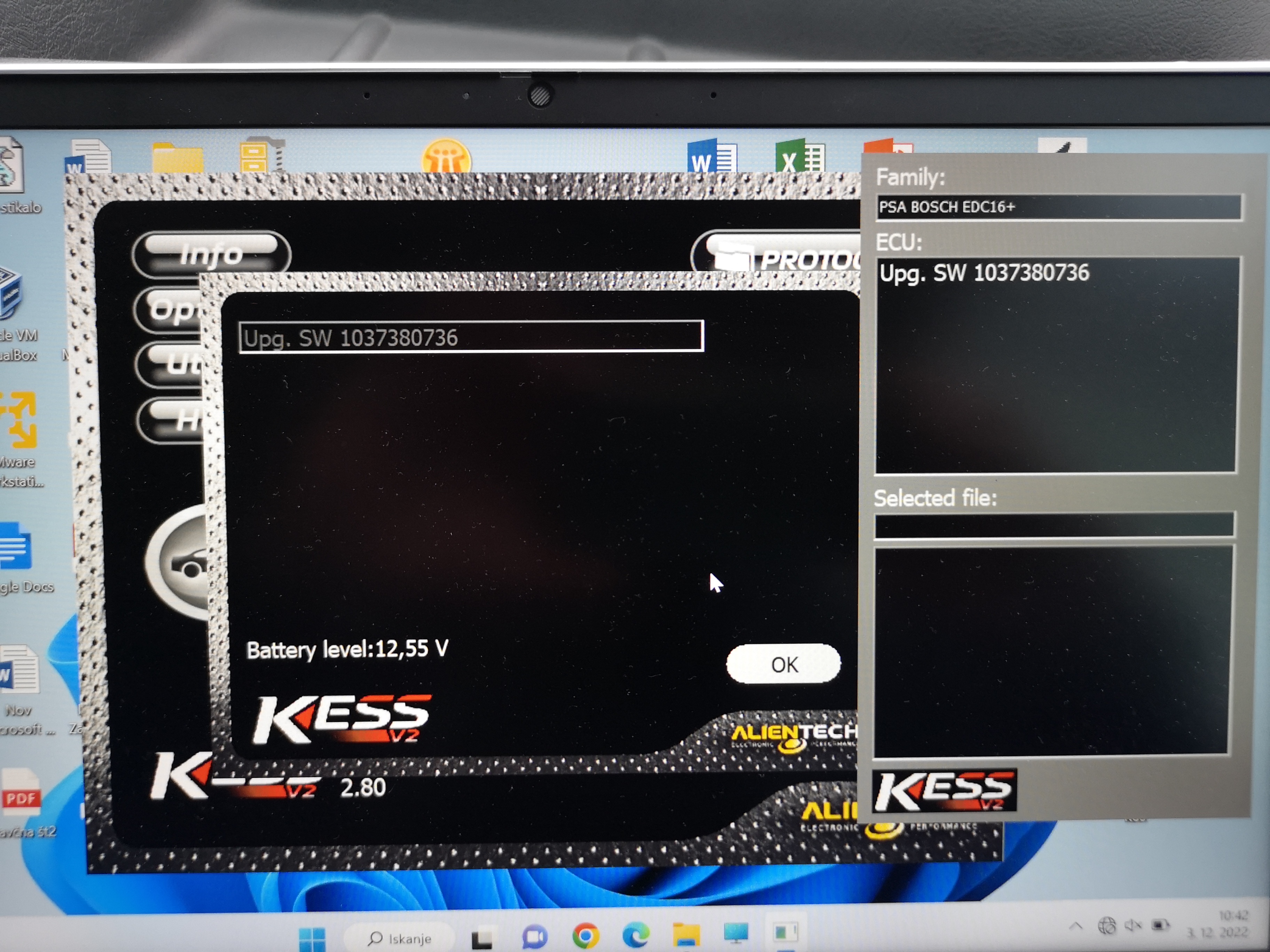Open File Explorer from taskbar

(686, 934)
